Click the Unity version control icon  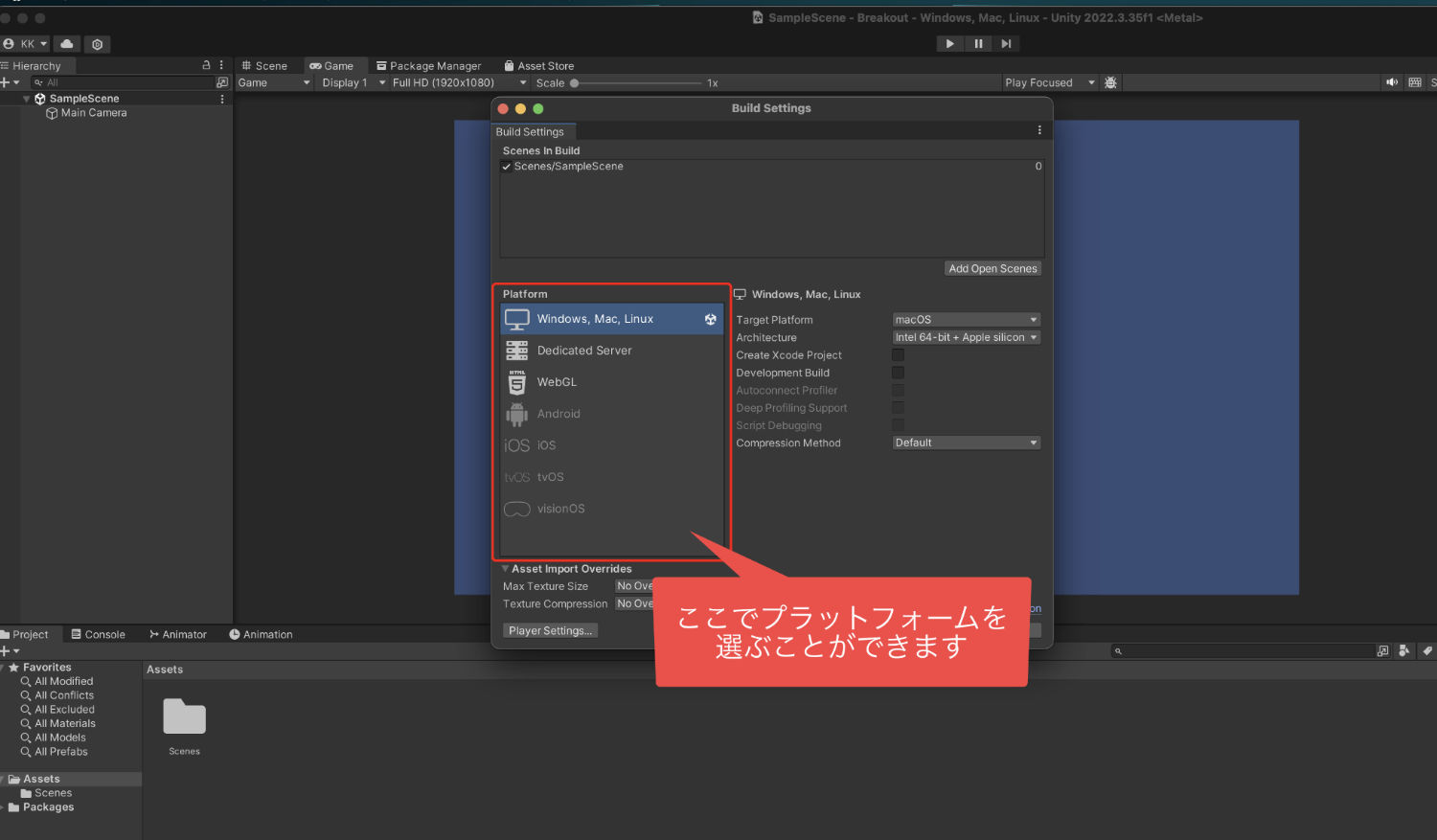(97, 44)
